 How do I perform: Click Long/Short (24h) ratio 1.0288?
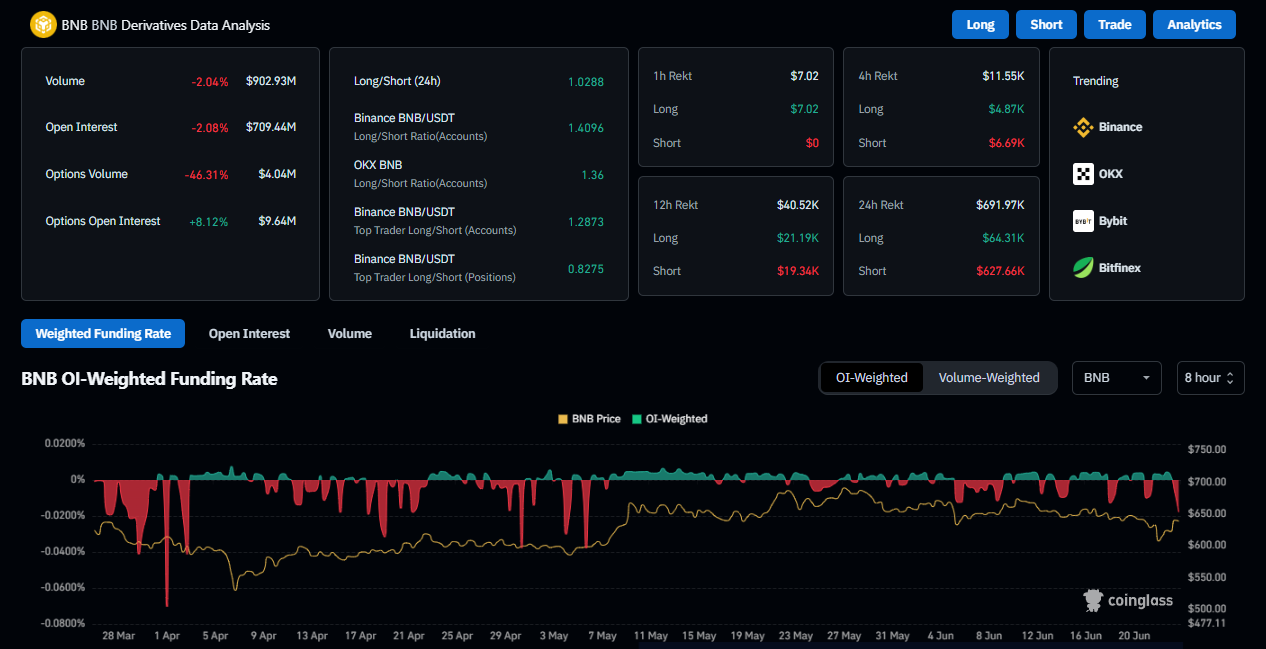click(586, 82)
